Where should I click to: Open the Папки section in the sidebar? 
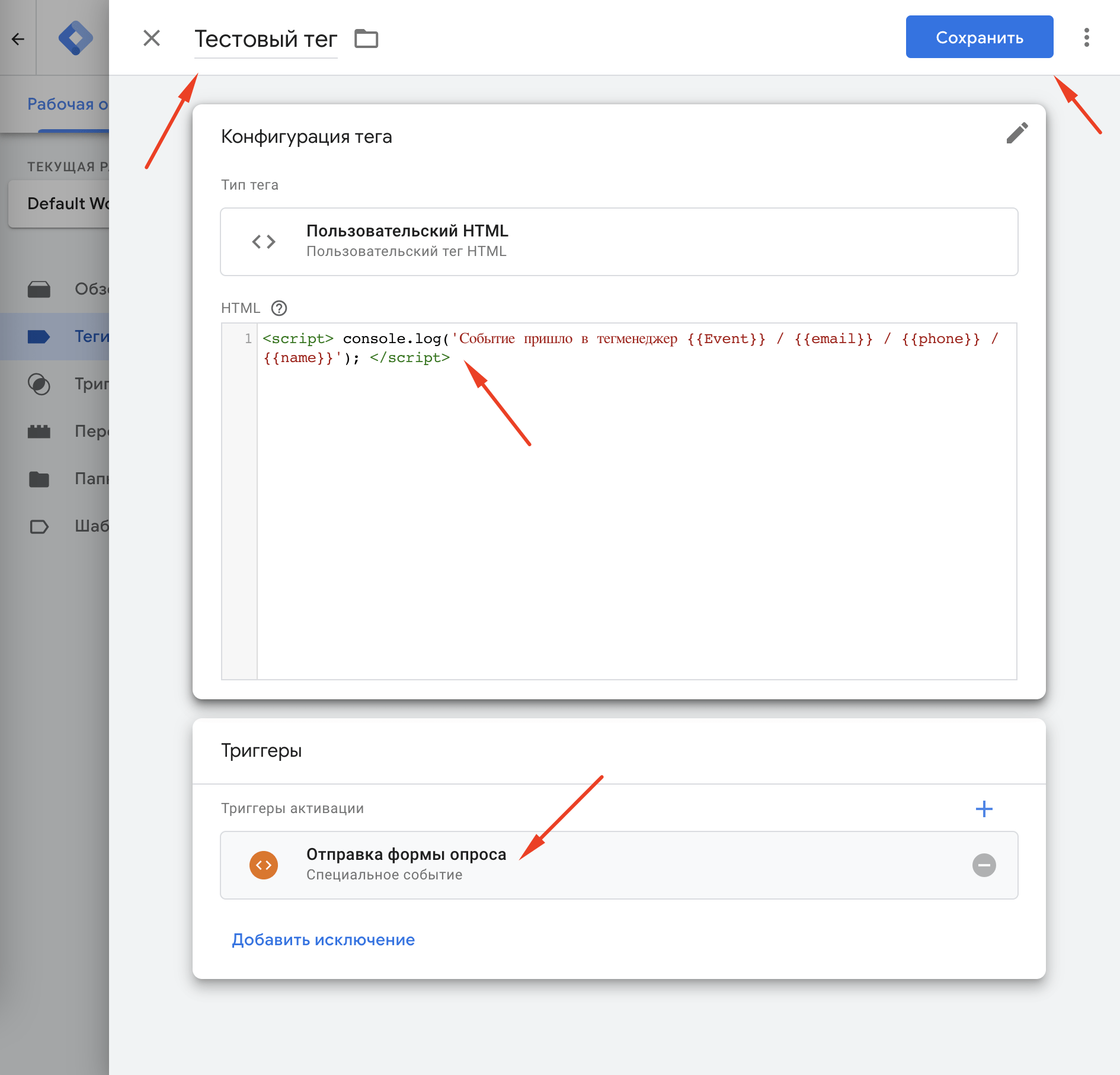pyautogui.click(x=55, y=479)
